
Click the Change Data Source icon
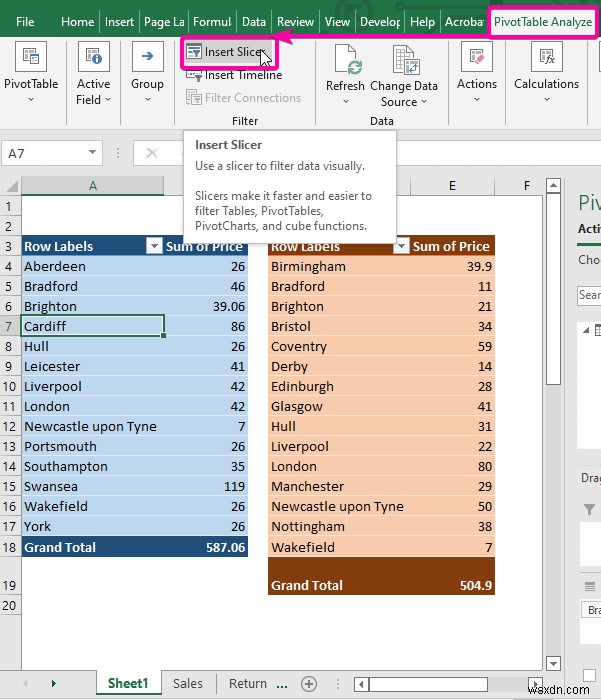tap(405, 59)
